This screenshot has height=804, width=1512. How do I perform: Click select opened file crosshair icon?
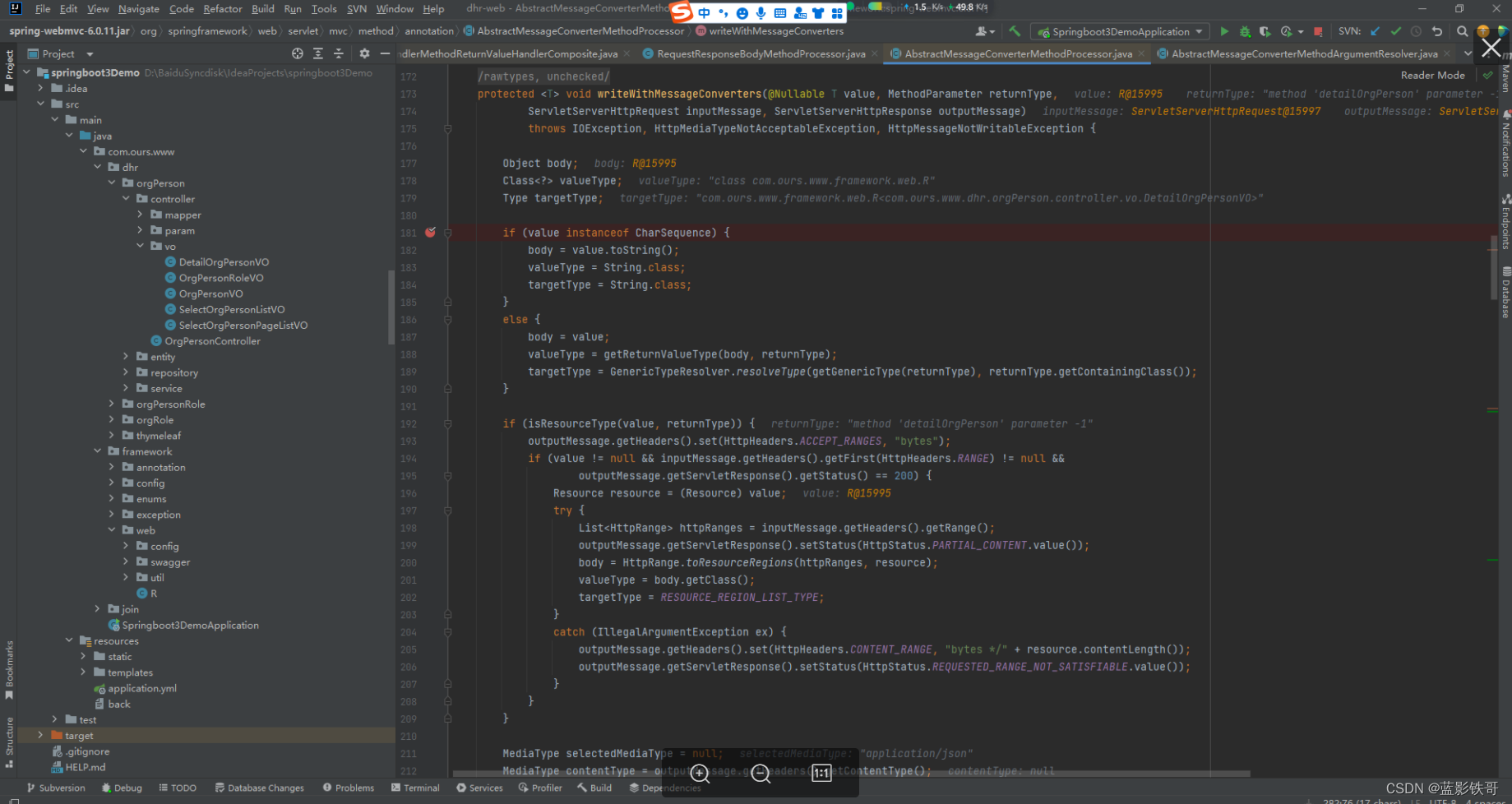point(297,53)
